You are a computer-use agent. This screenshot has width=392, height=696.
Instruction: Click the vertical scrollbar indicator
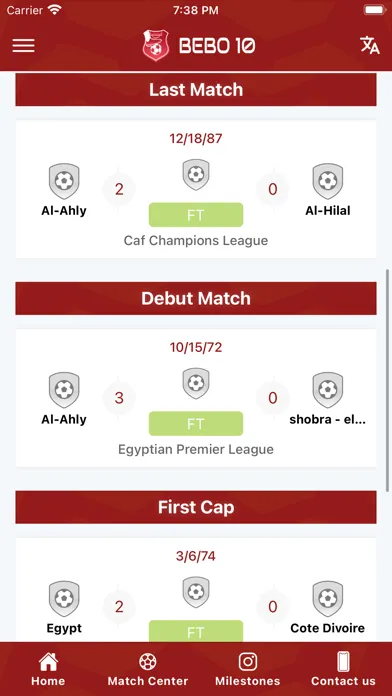coord(388,380)
